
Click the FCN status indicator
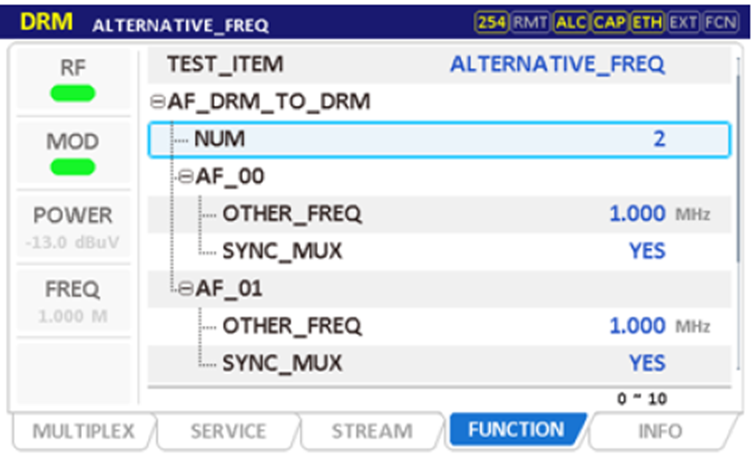pyautogui.click(x=720, y=22)
